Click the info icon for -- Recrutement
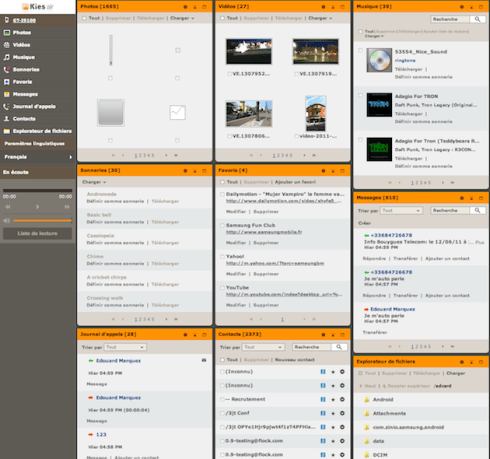This screenshot has height=459, width=490. pyautogui.click(x=323, y=399)
